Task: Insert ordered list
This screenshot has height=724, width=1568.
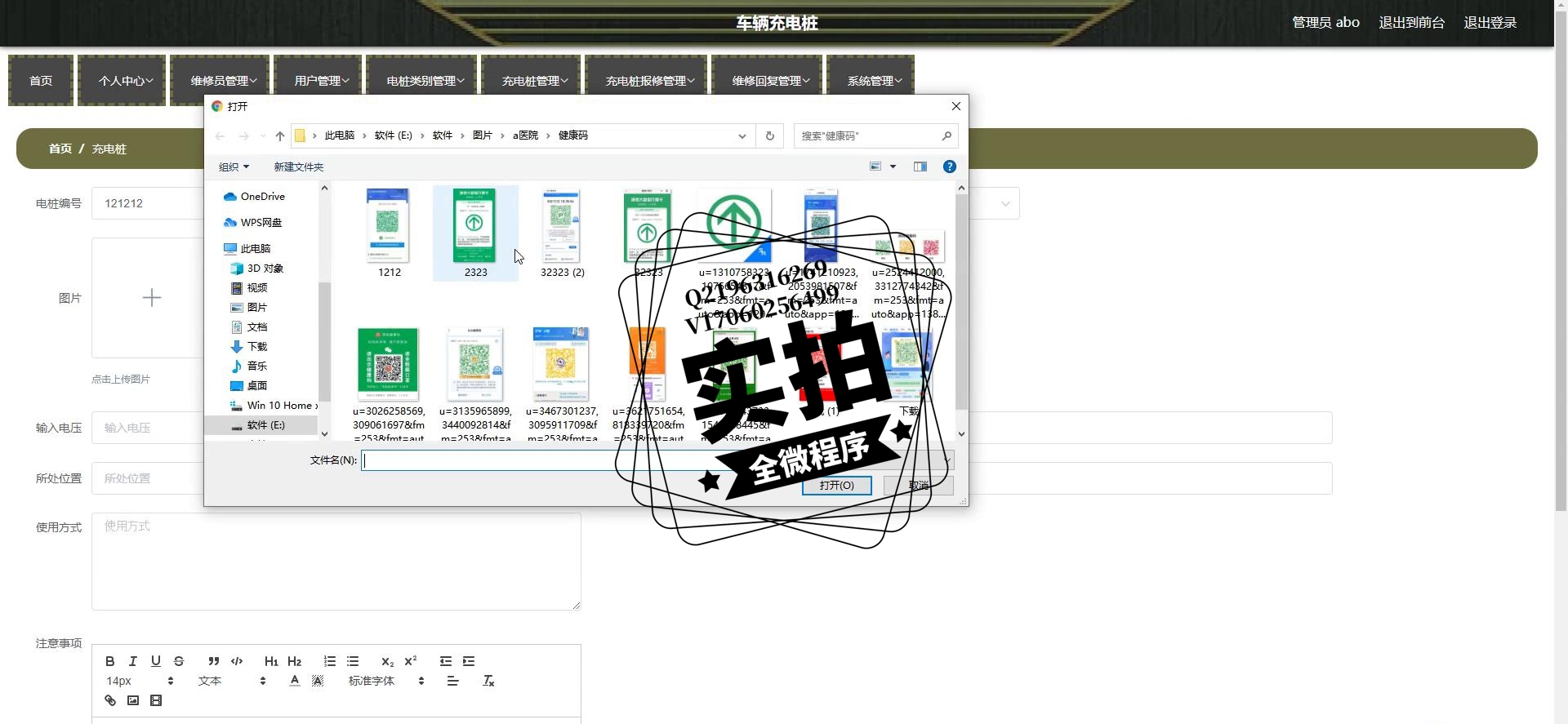Action: (329, 661)
